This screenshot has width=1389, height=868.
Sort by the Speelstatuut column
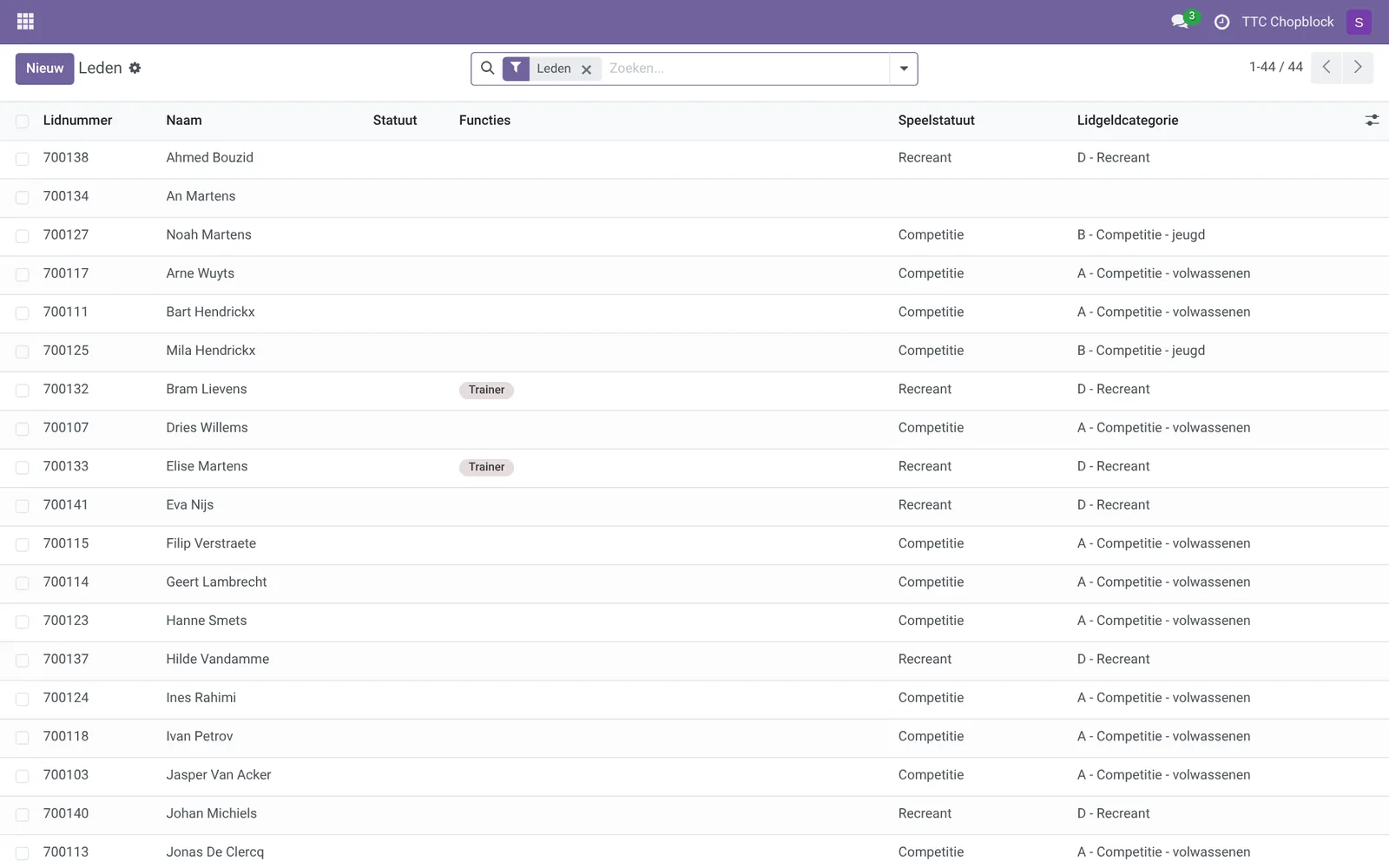coord(936,121)
